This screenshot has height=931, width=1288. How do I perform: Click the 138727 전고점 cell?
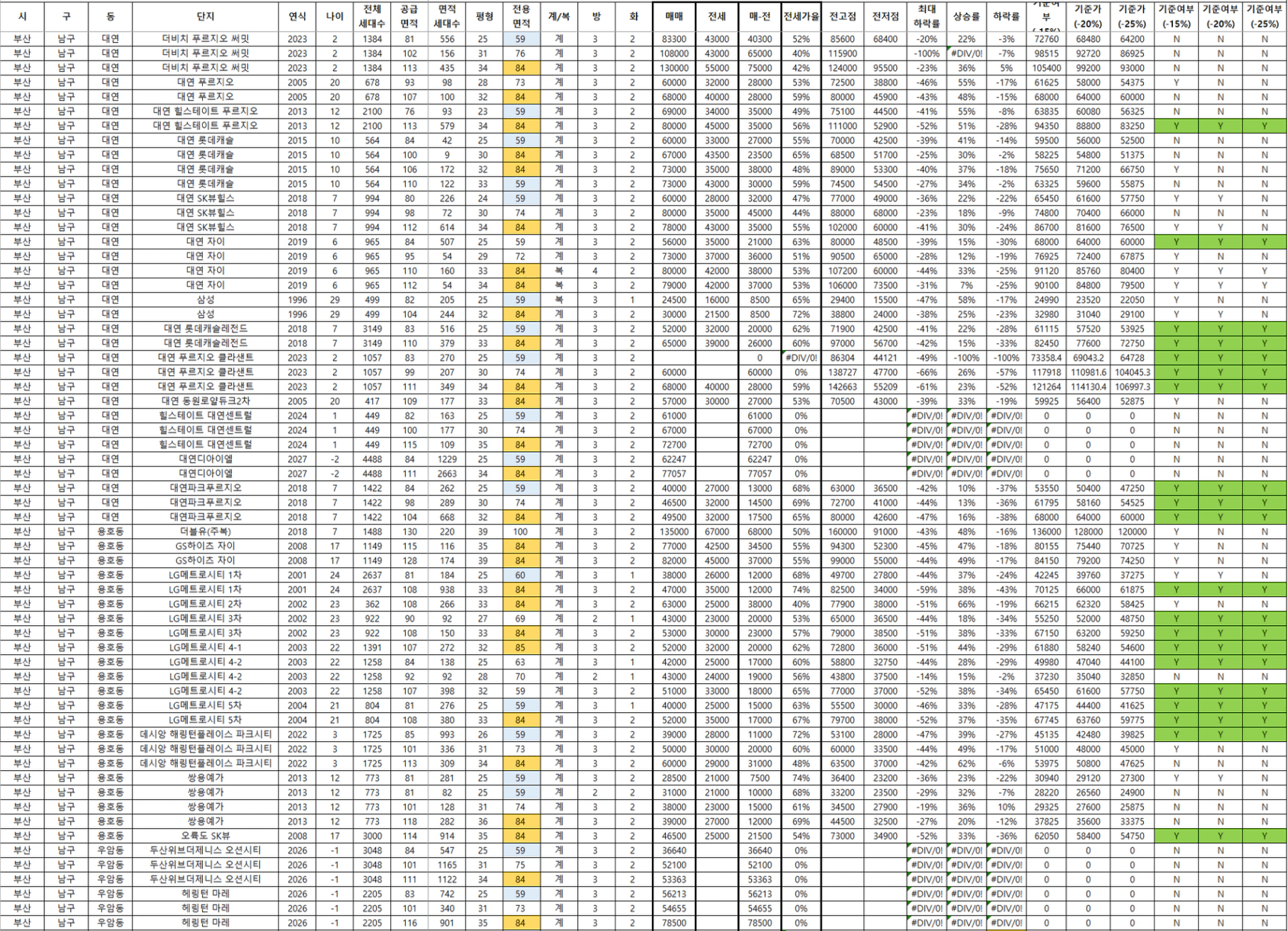pos(843,372)
